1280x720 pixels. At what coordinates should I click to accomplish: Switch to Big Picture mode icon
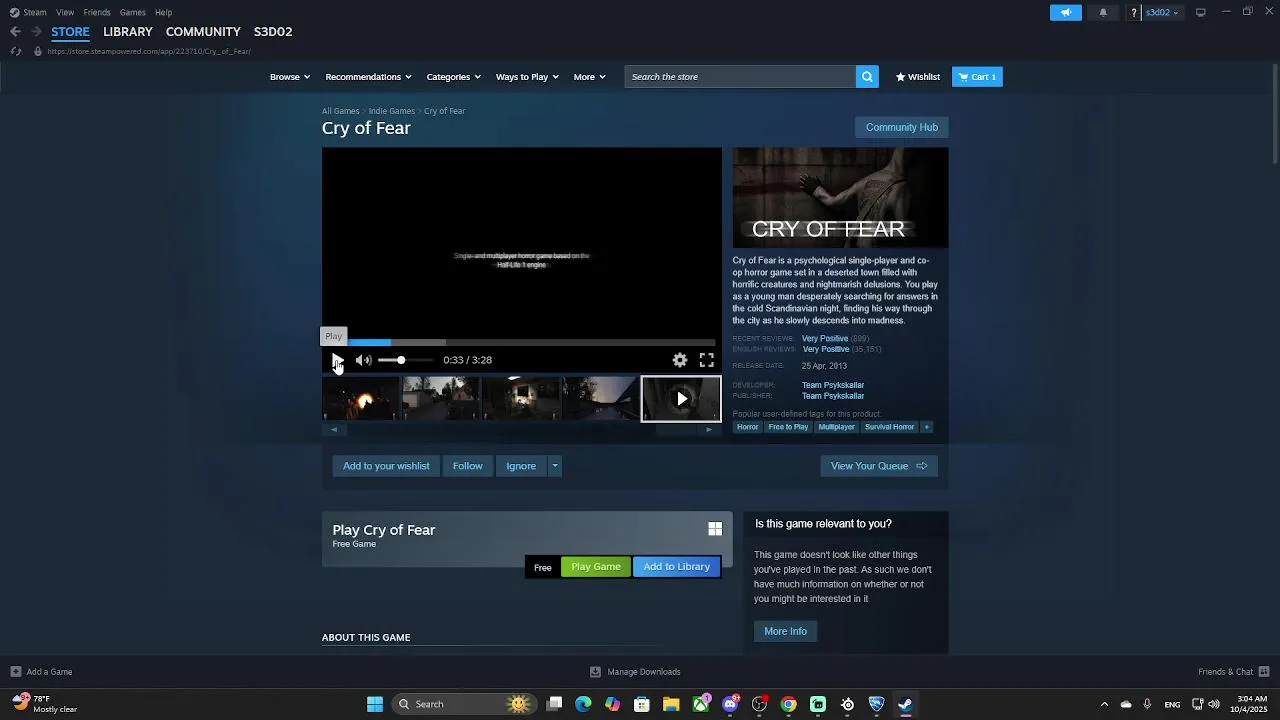[x=1201, y=12]
